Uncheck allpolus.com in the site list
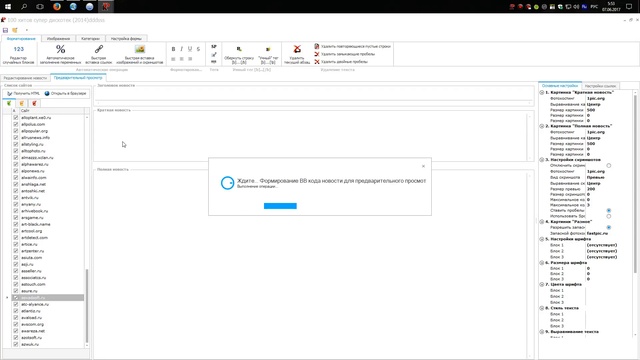 point(16,124)
